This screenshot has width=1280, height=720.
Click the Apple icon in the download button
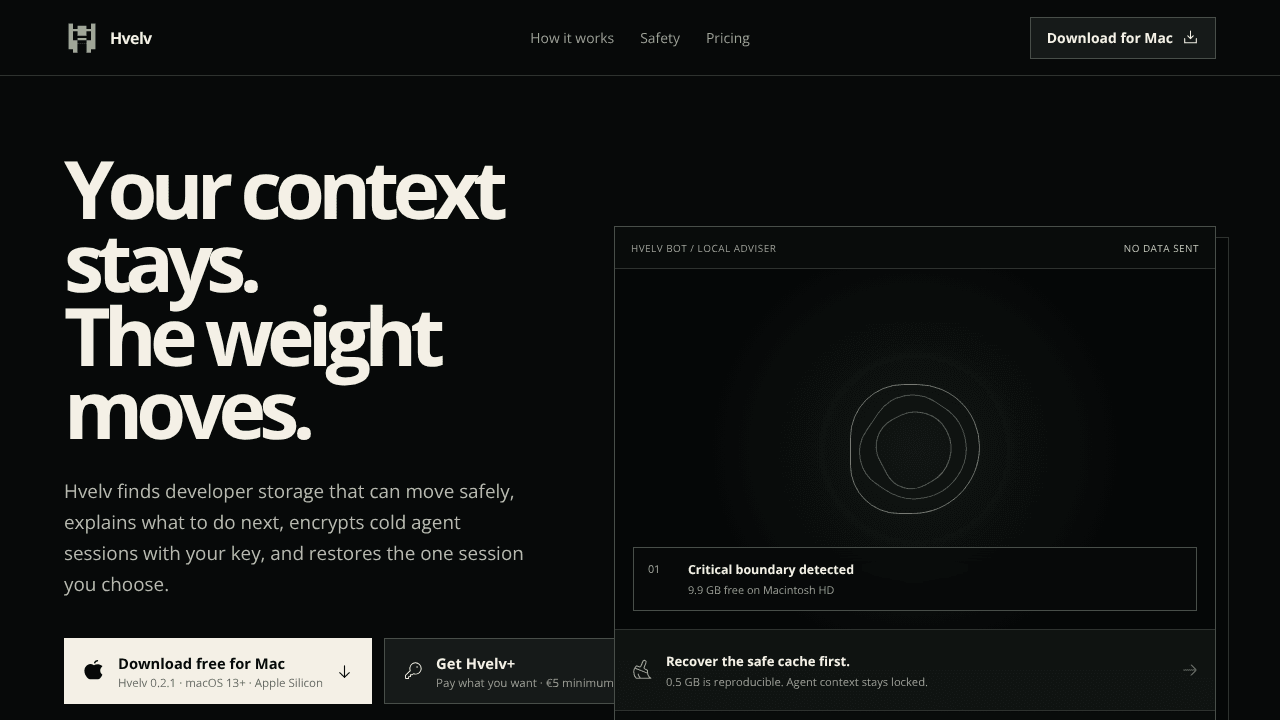tap(93, 670)
